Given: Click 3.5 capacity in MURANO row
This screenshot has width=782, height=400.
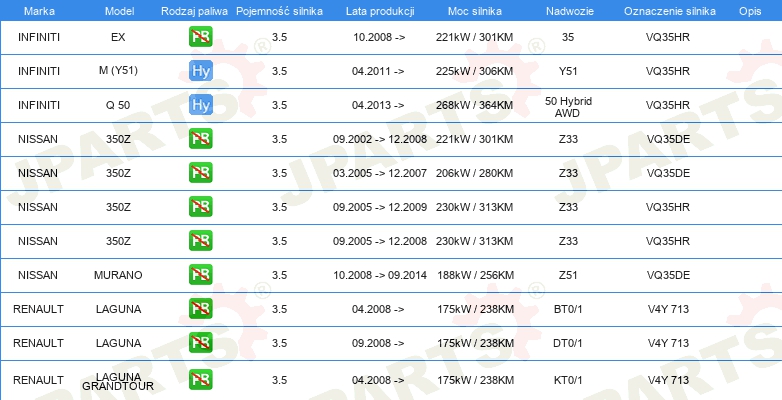Looking at the screenshot, I should [279, 275].
